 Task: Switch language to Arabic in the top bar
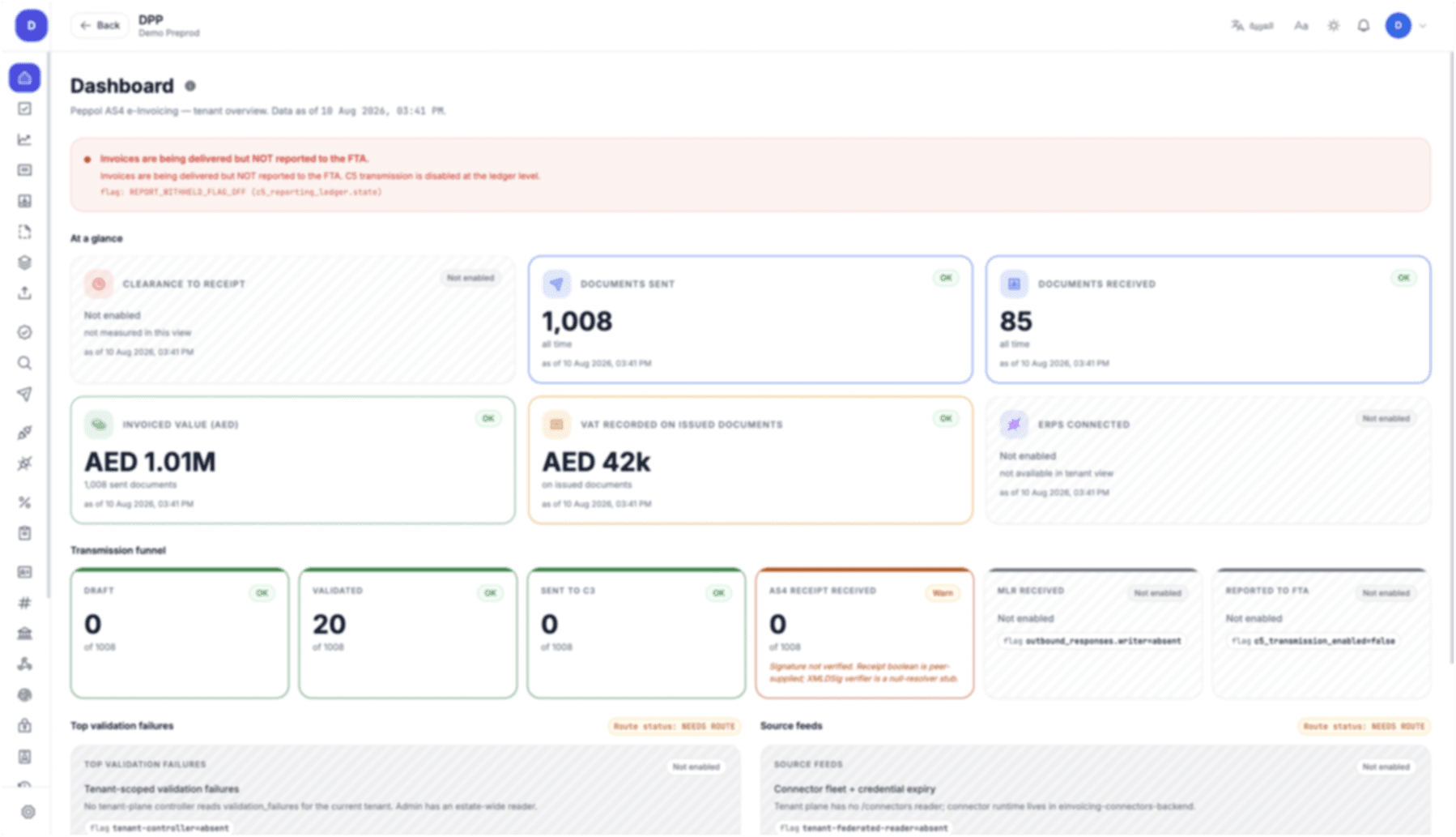point(1253,26)
